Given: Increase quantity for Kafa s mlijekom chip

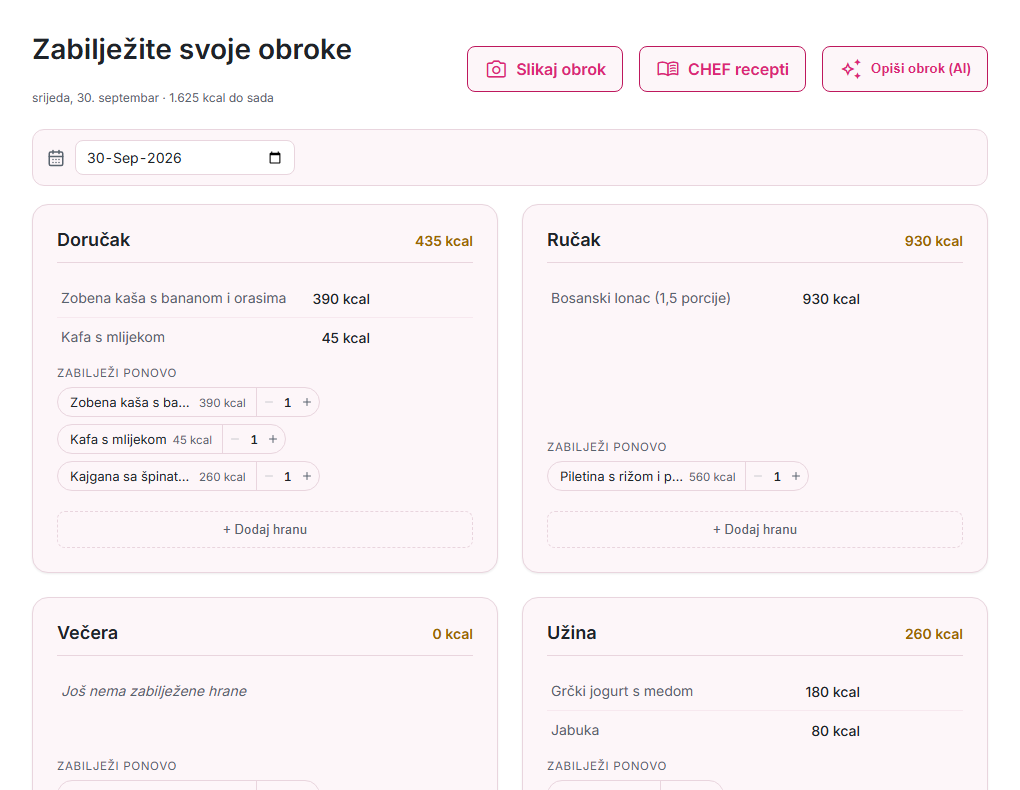Looking at the screenshot, I should 273,439.
